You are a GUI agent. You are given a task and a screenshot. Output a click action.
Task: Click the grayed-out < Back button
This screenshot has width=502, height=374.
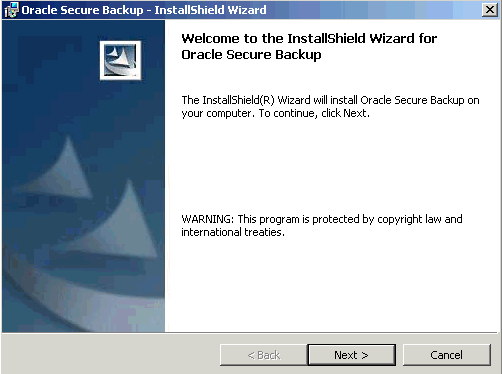[264, 355]
